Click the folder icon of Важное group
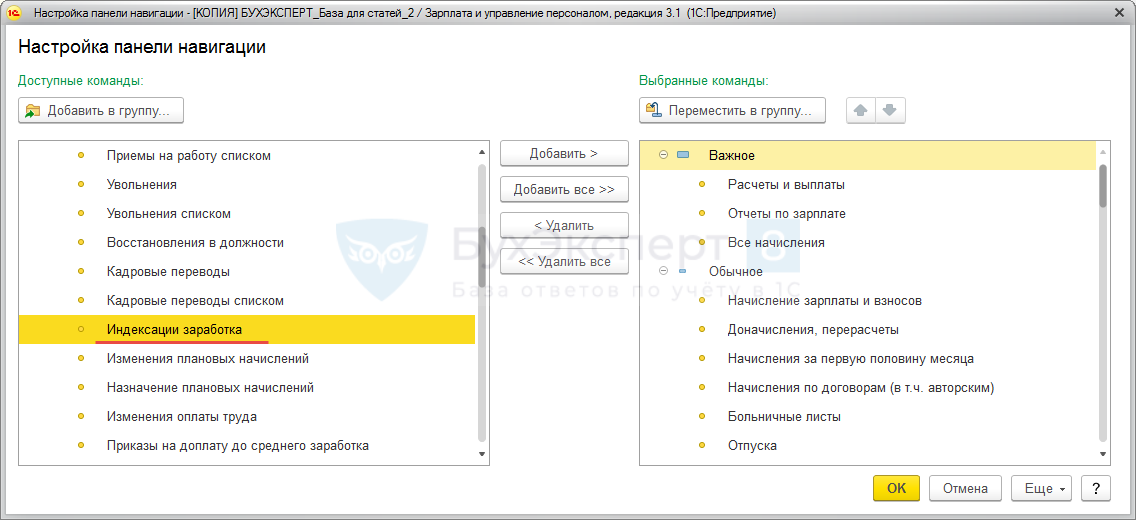The height and width of the screenshot is (520, 1136). point(683,156)
